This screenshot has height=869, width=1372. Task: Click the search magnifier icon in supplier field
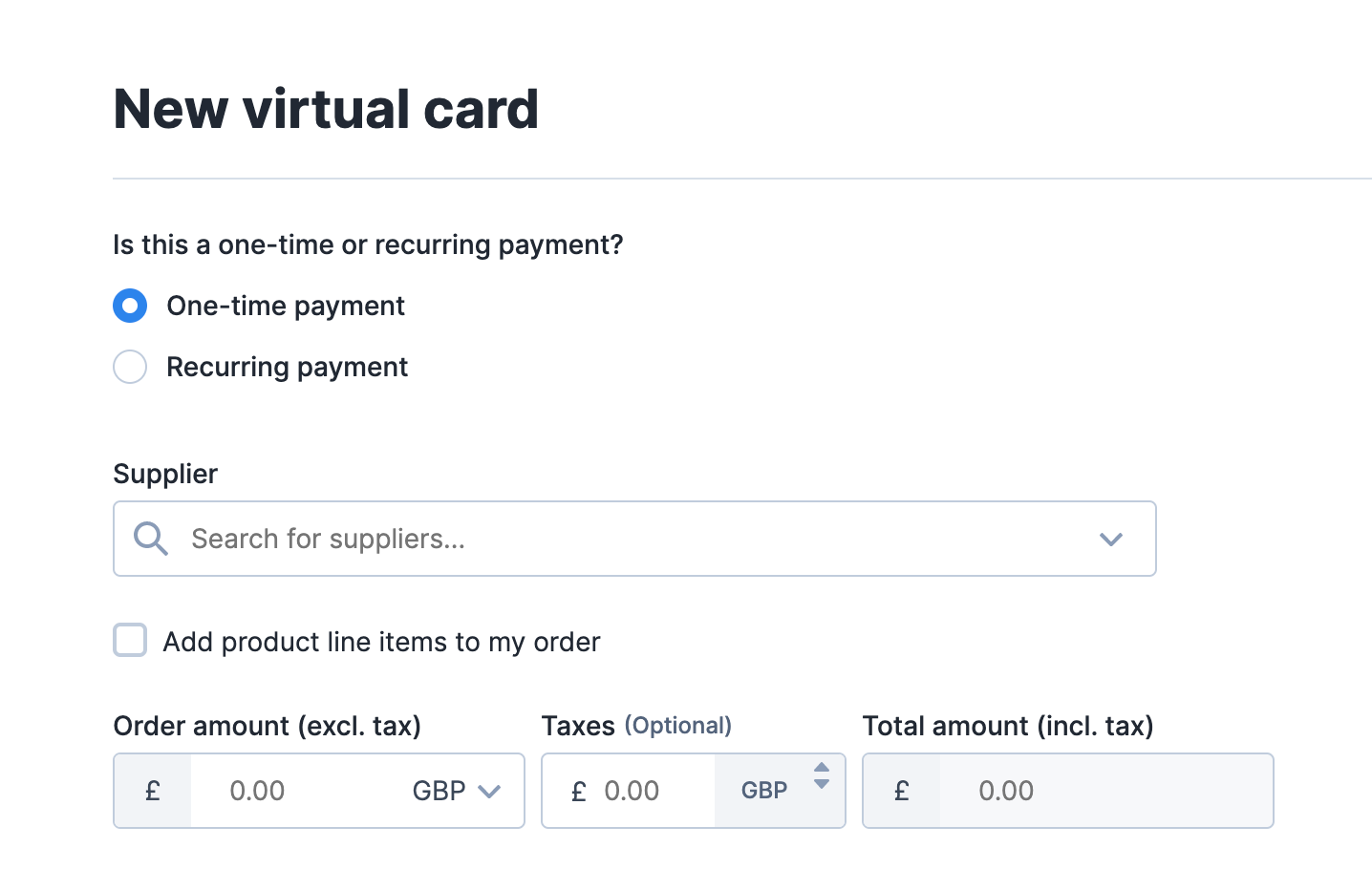click(x=150, y=539)
